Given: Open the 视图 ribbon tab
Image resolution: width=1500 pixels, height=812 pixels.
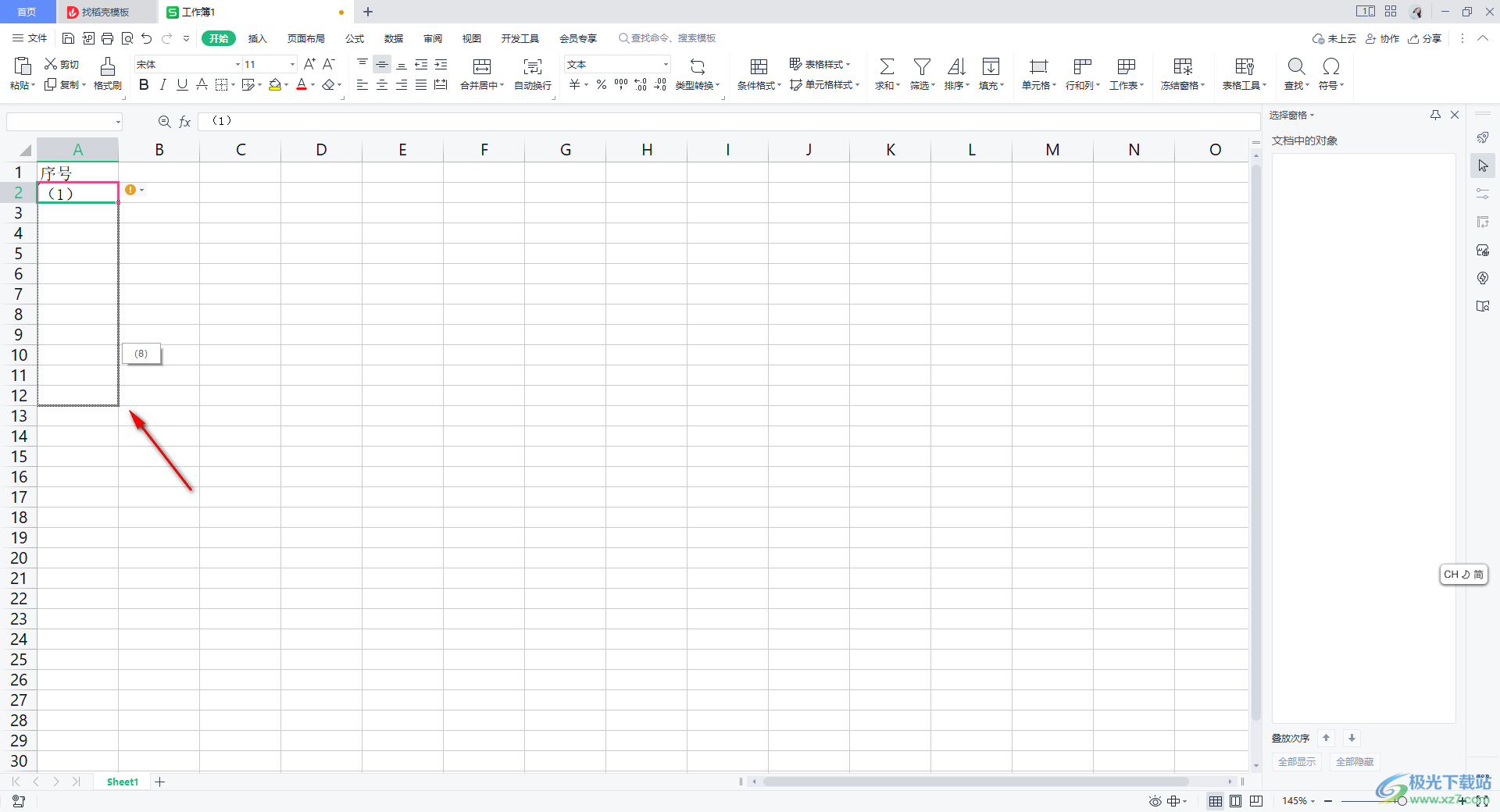Looking at the screenshot, I should tap(472, 38).
